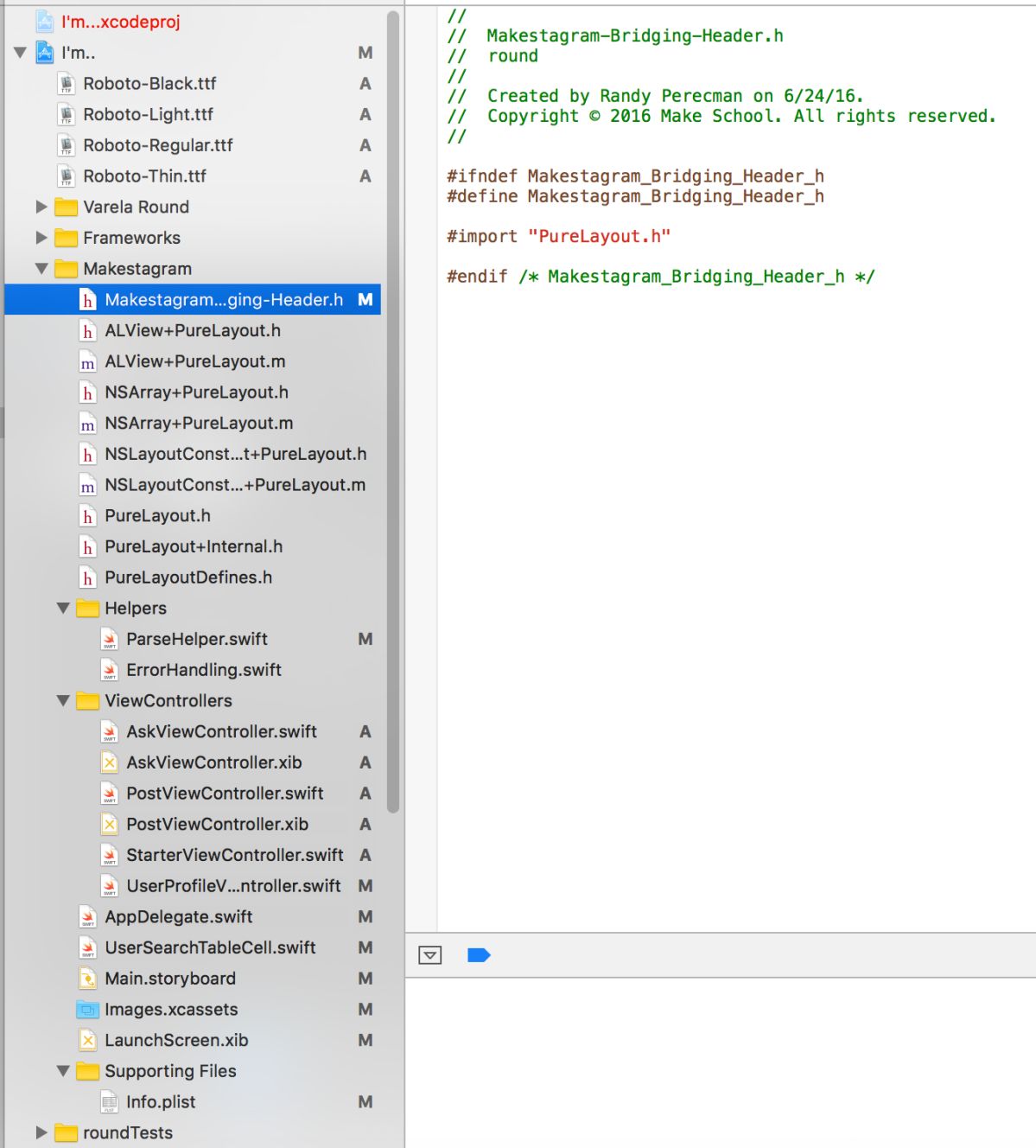This screenshot has width=1036, height=1148.
Task: Open PureLayout+Internal.h file
Action: pyautogui.click(x=194, y=547)
